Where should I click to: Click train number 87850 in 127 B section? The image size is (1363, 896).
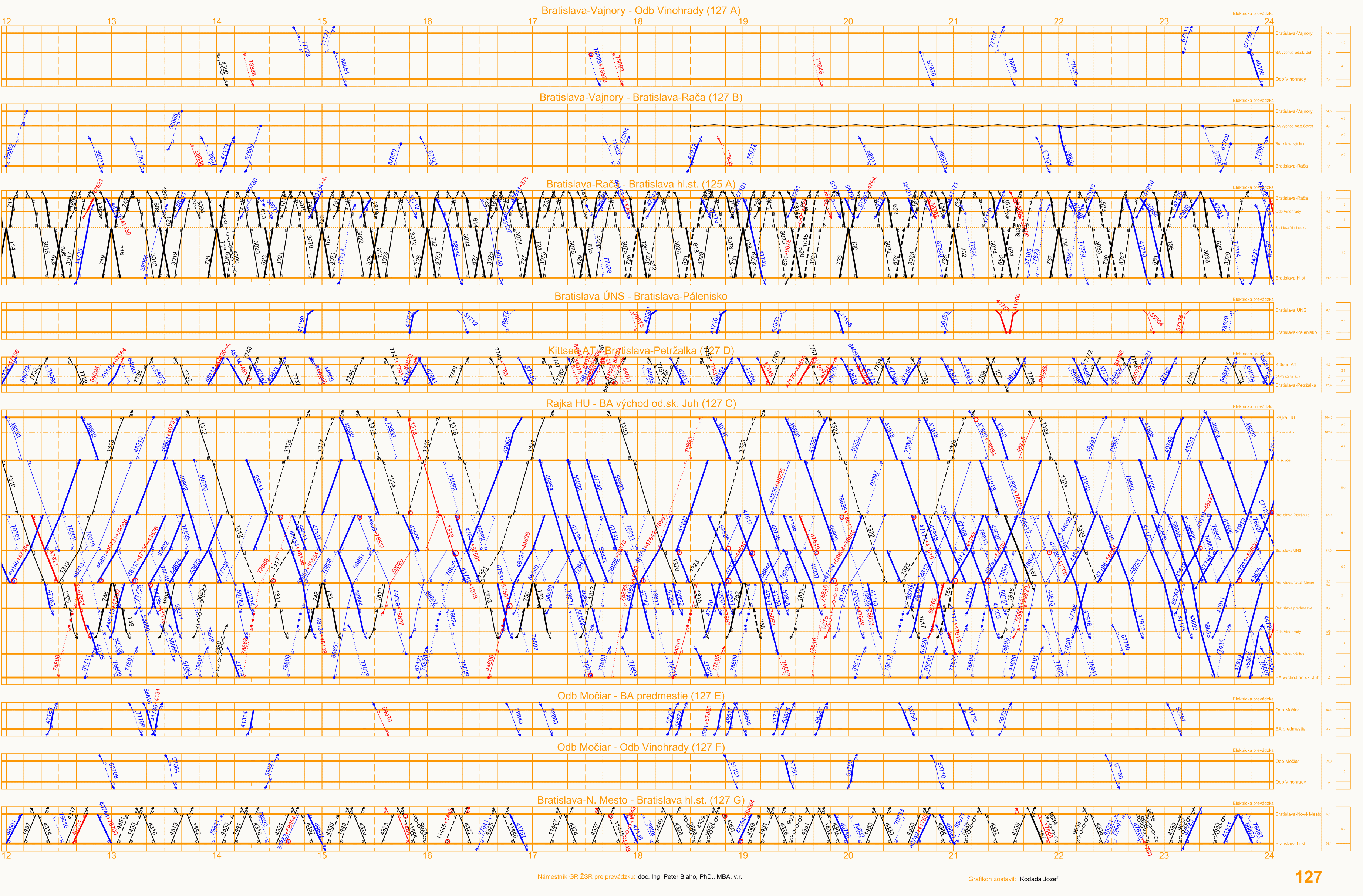point(392,157)
